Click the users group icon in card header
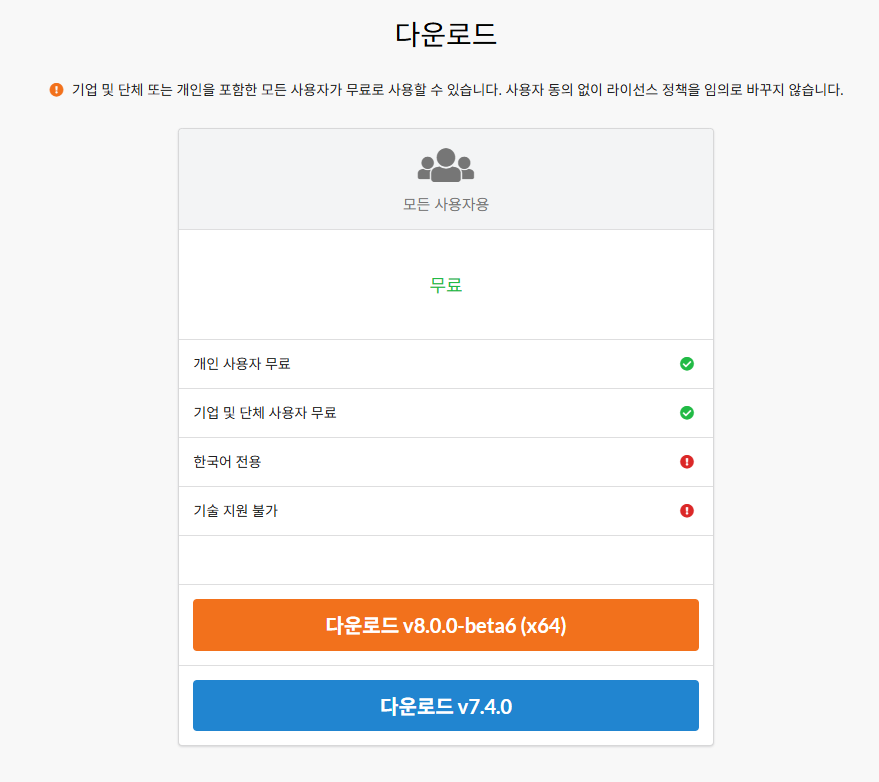This screenshot has width=879, height=782. pos(446,165)
